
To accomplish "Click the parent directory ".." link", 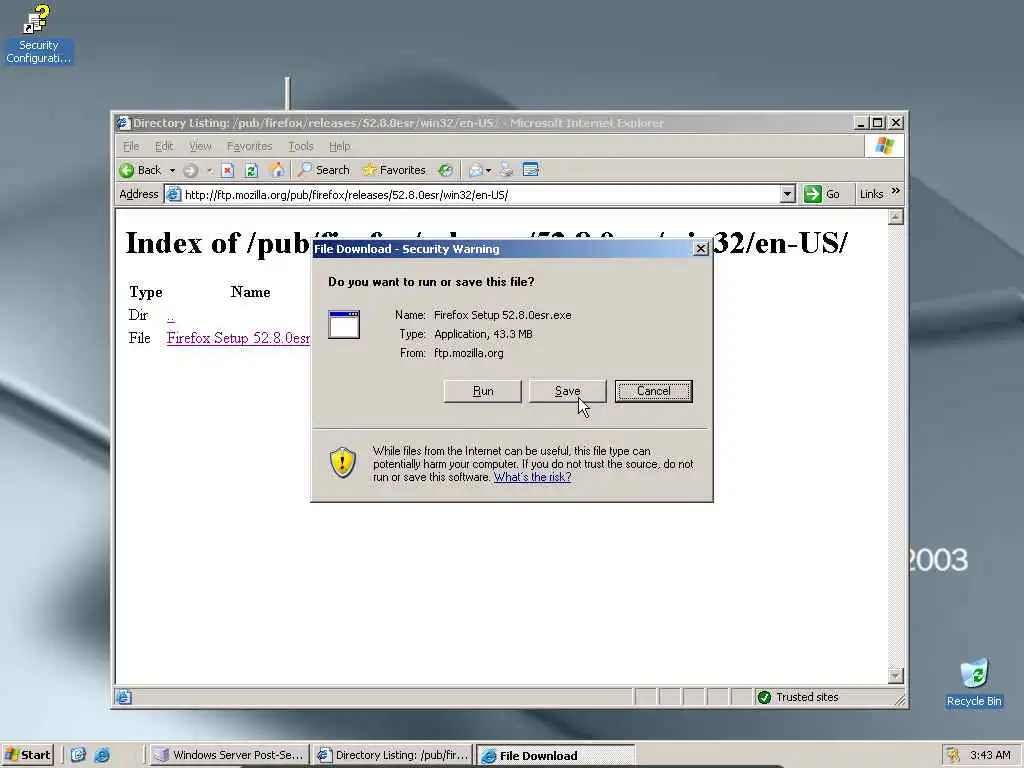I will coord(170,316).
